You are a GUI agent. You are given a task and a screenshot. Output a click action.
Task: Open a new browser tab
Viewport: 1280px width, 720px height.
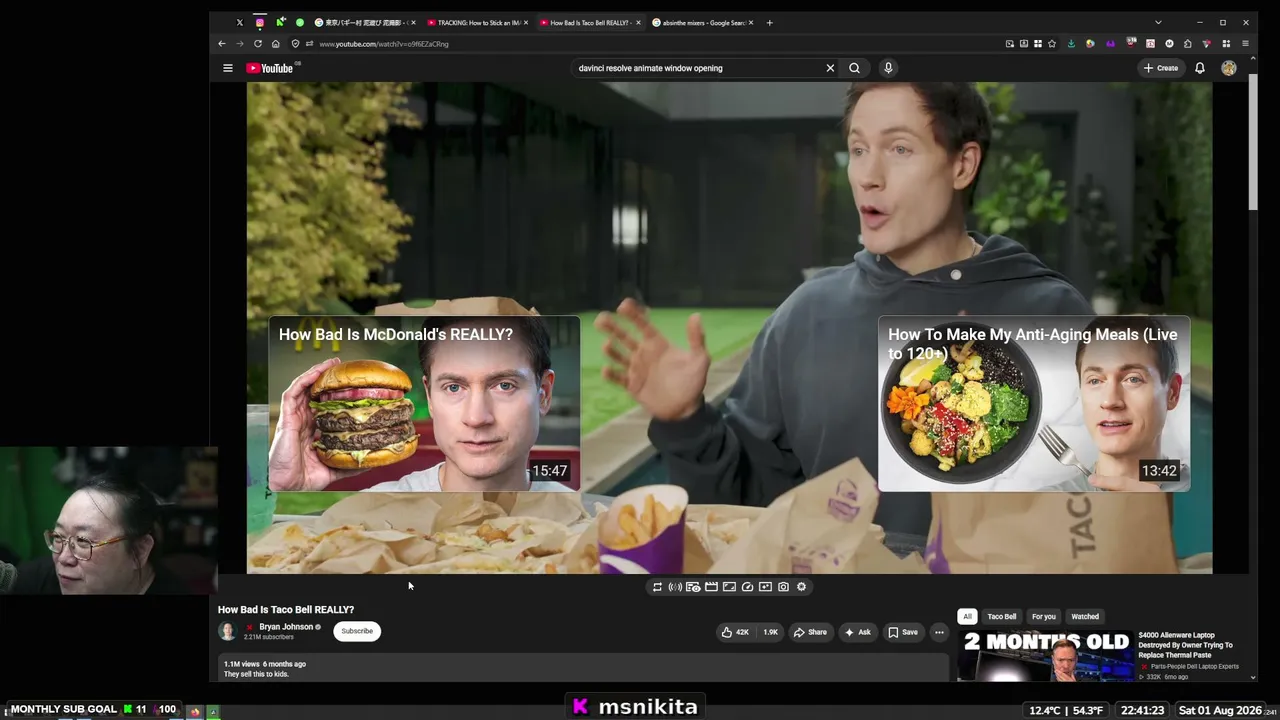pyautogui.click(x=769, y=22)
